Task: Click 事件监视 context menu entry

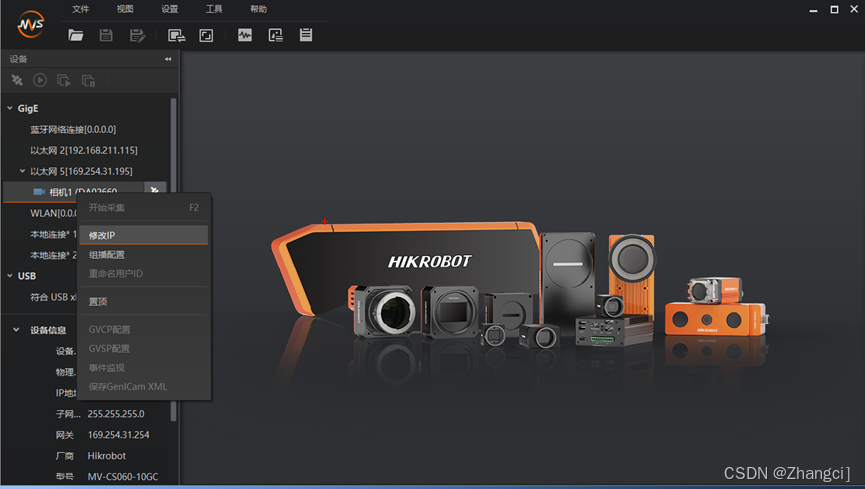Action: 144,368
